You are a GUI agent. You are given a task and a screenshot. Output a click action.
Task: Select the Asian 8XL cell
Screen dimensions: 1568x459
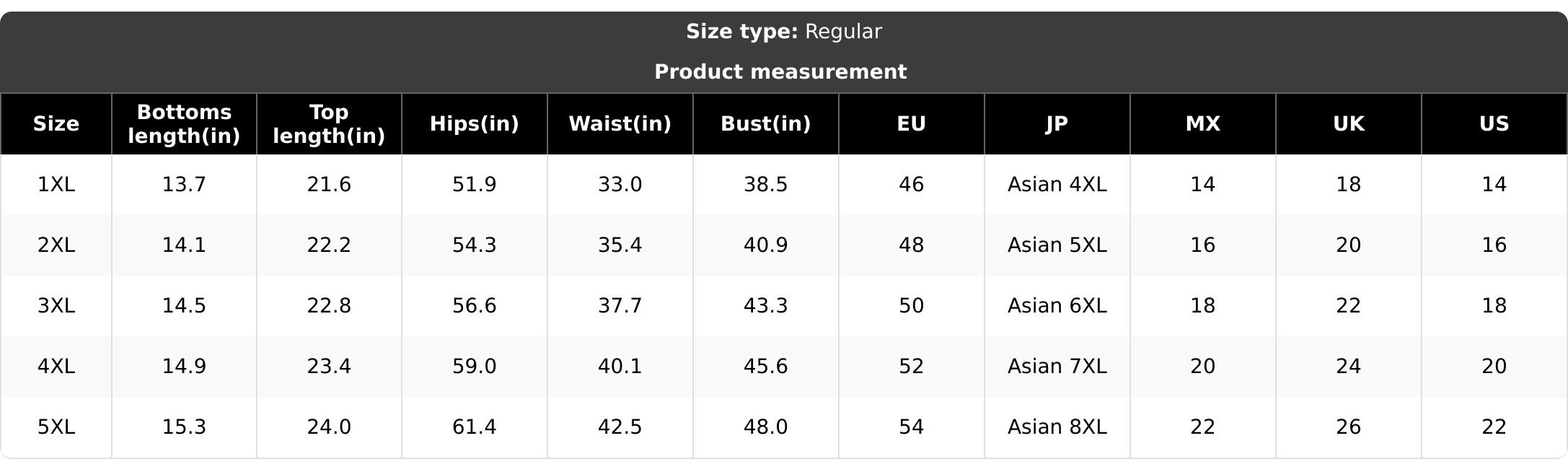[x=1057, y=427]
